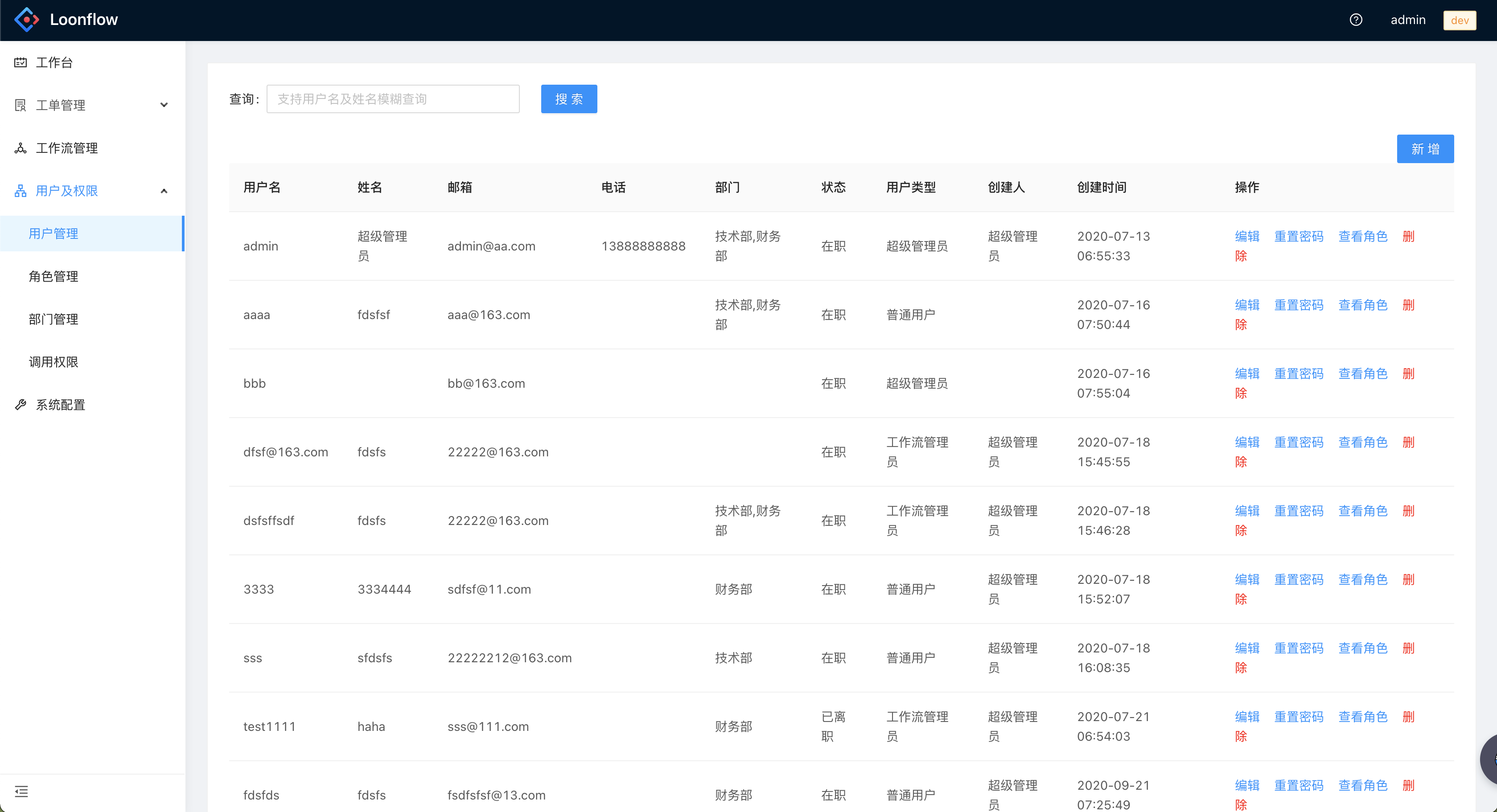This screenshot has height=812, width=1497.
Task: Click the 搜索 search button
Action: [569, 99]
